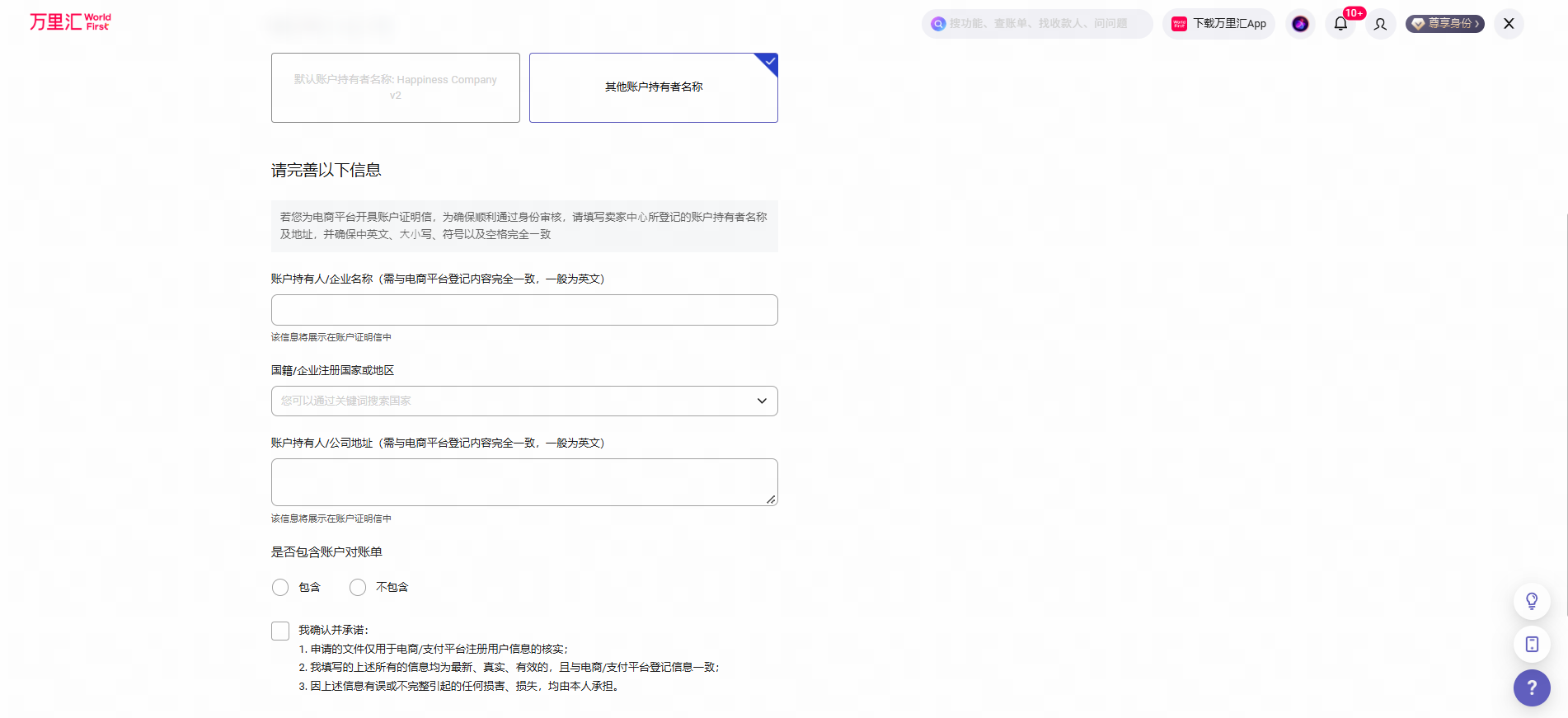Open the lightbulb tips button
The width and height of the screenshot is (1568, 718).
(x=1532, y=601)
